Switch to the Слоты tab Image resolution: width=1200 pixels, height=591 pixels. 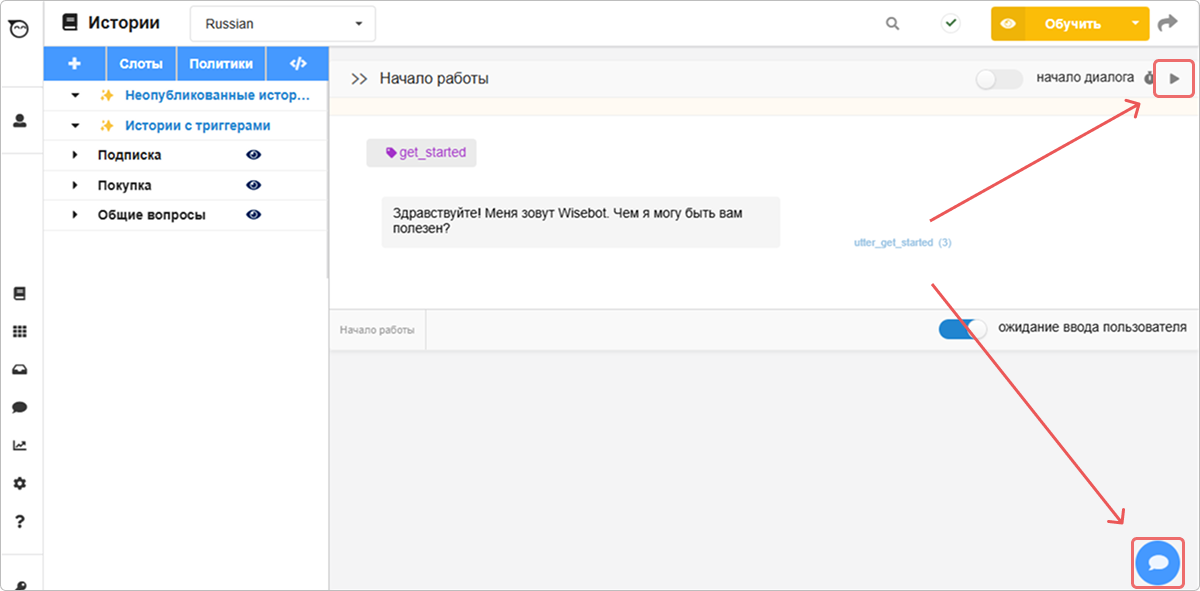[141, 64]
